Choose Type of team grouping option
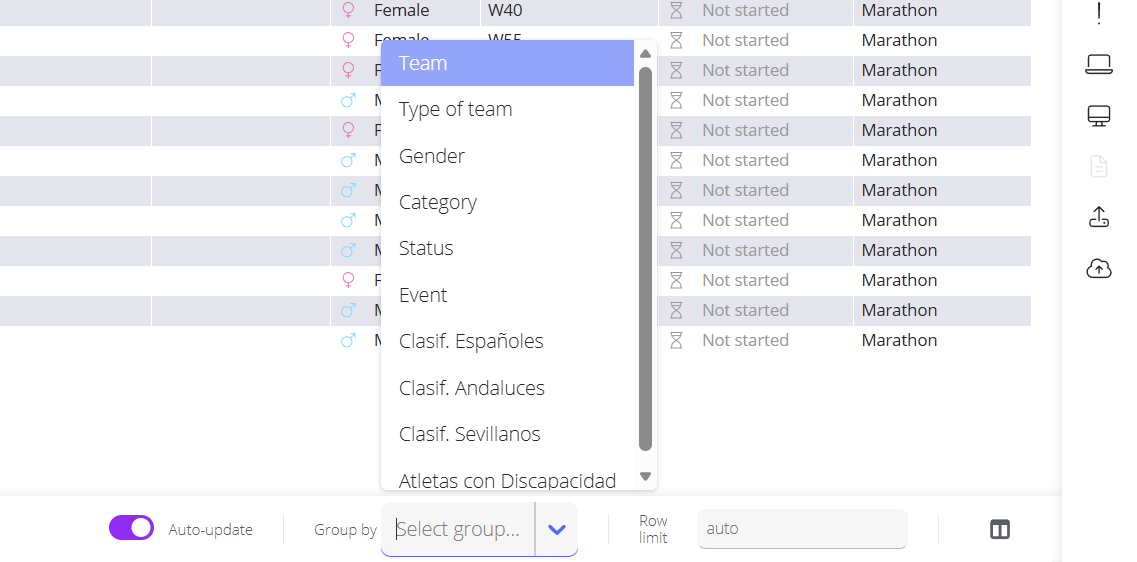The width and height of the screenshot is (1137, 562). [x=508, y=109]
